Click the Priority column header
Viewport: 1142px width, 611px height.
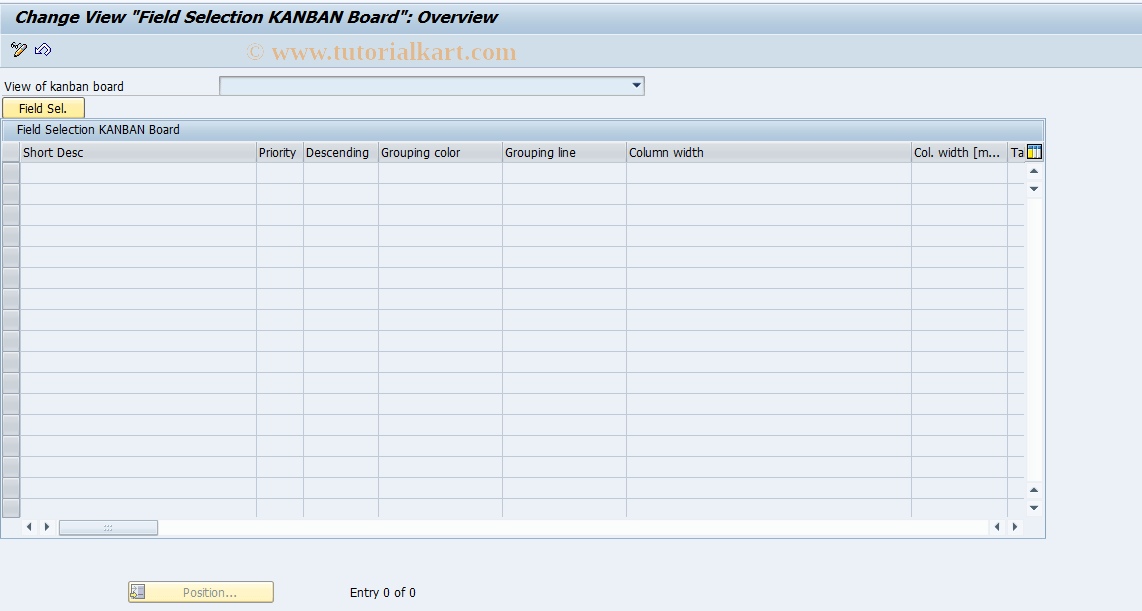[x=277, y=152]
